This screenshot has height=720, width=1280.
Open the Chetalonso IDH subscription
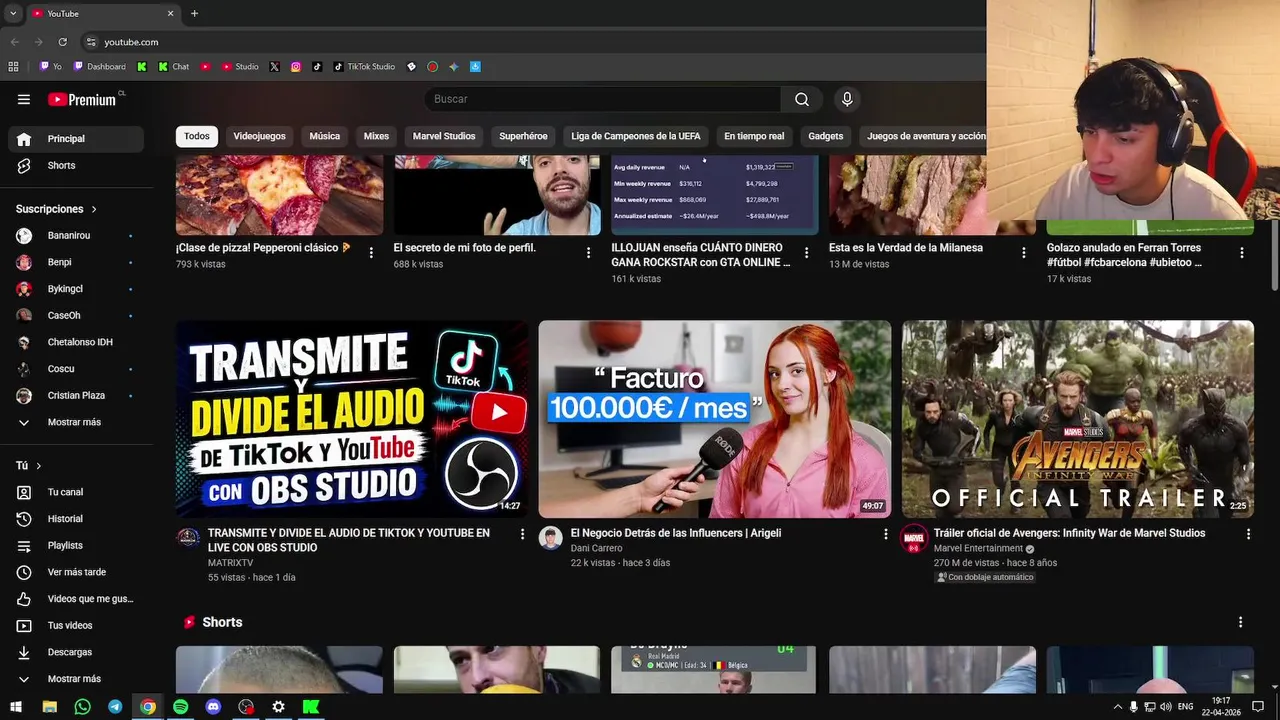pos(76,342)
